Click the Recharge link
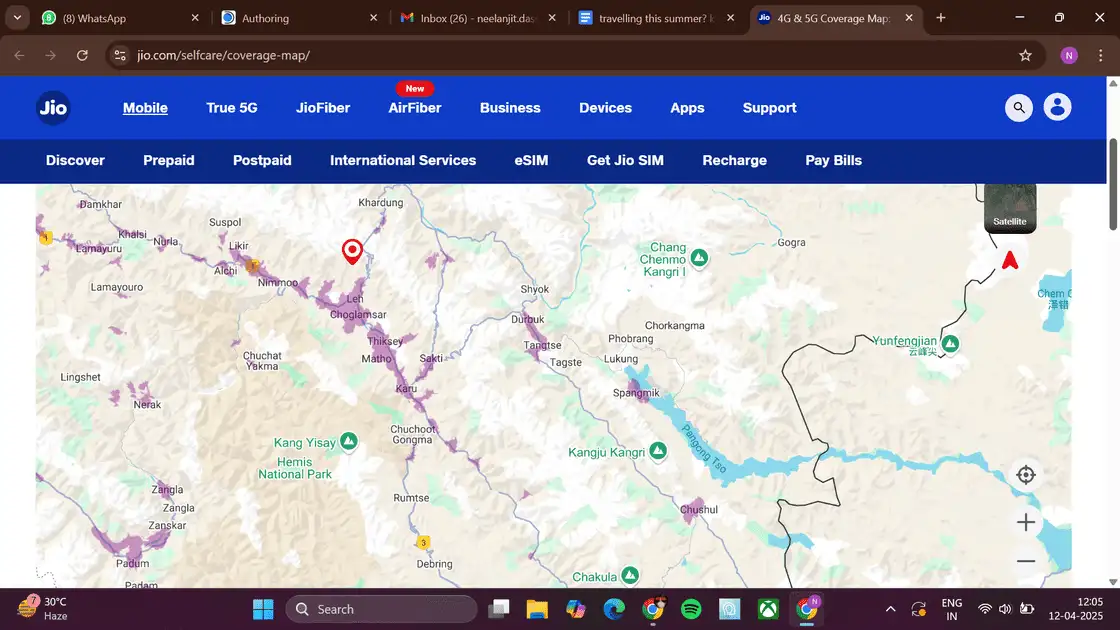Screen dimensions: 1120x630 [x=734, y=160]
